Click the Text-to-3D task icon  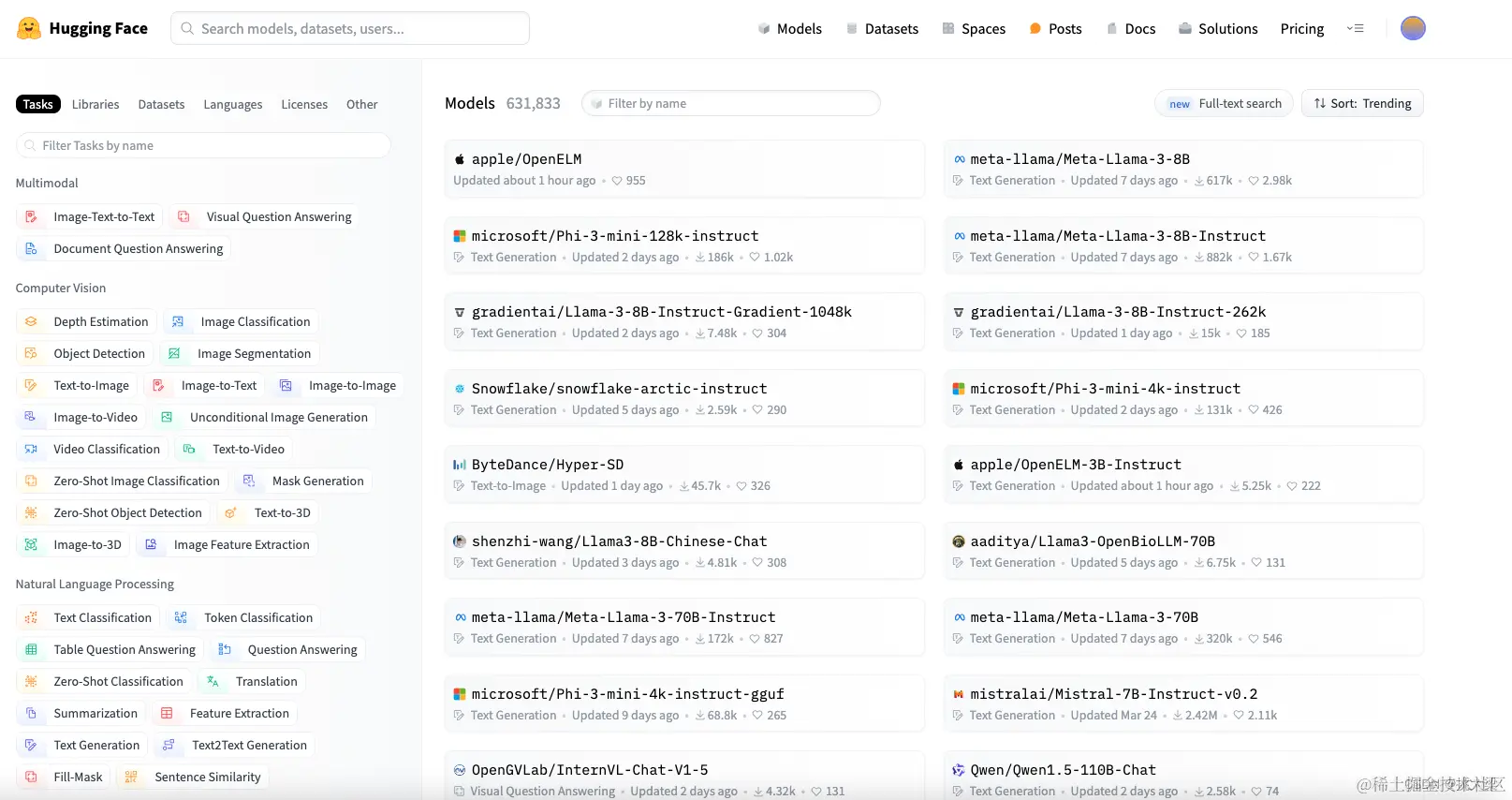232,512
